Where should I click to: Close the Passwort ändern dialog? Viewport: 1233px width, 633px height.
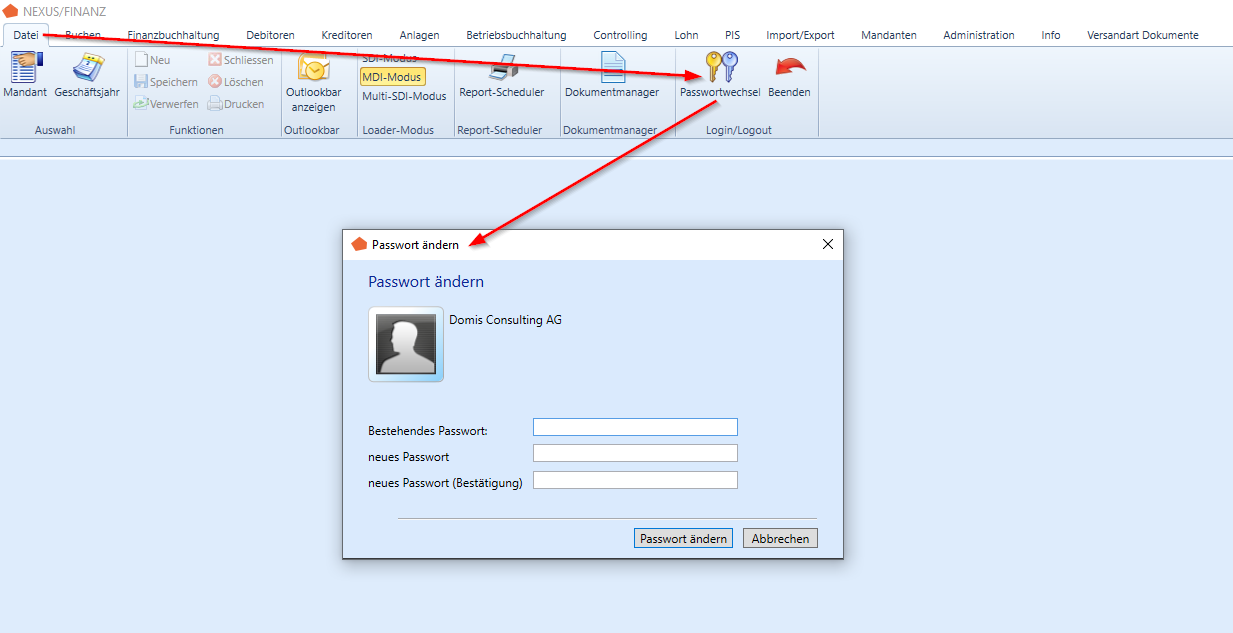[827, 244]
